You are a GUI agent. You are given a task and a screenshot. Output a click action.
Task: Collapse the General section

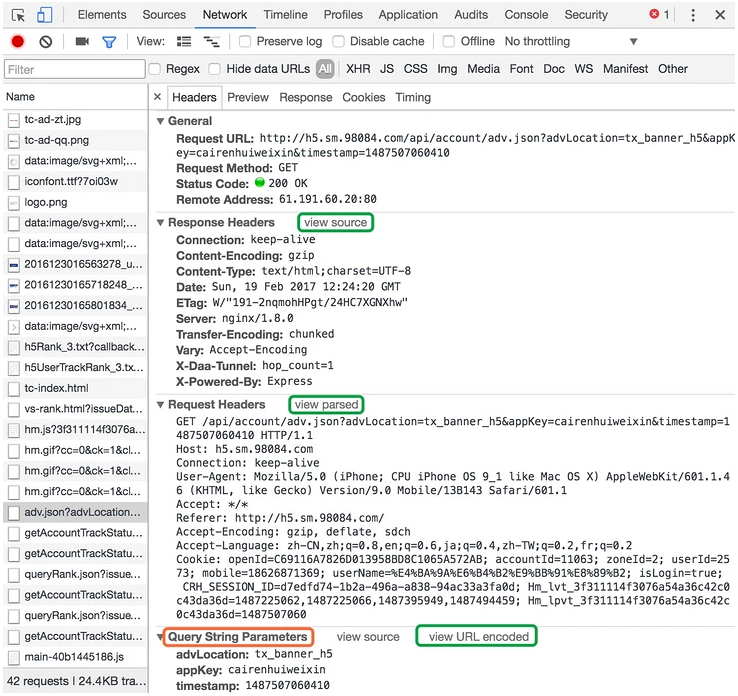coord(160,121)
